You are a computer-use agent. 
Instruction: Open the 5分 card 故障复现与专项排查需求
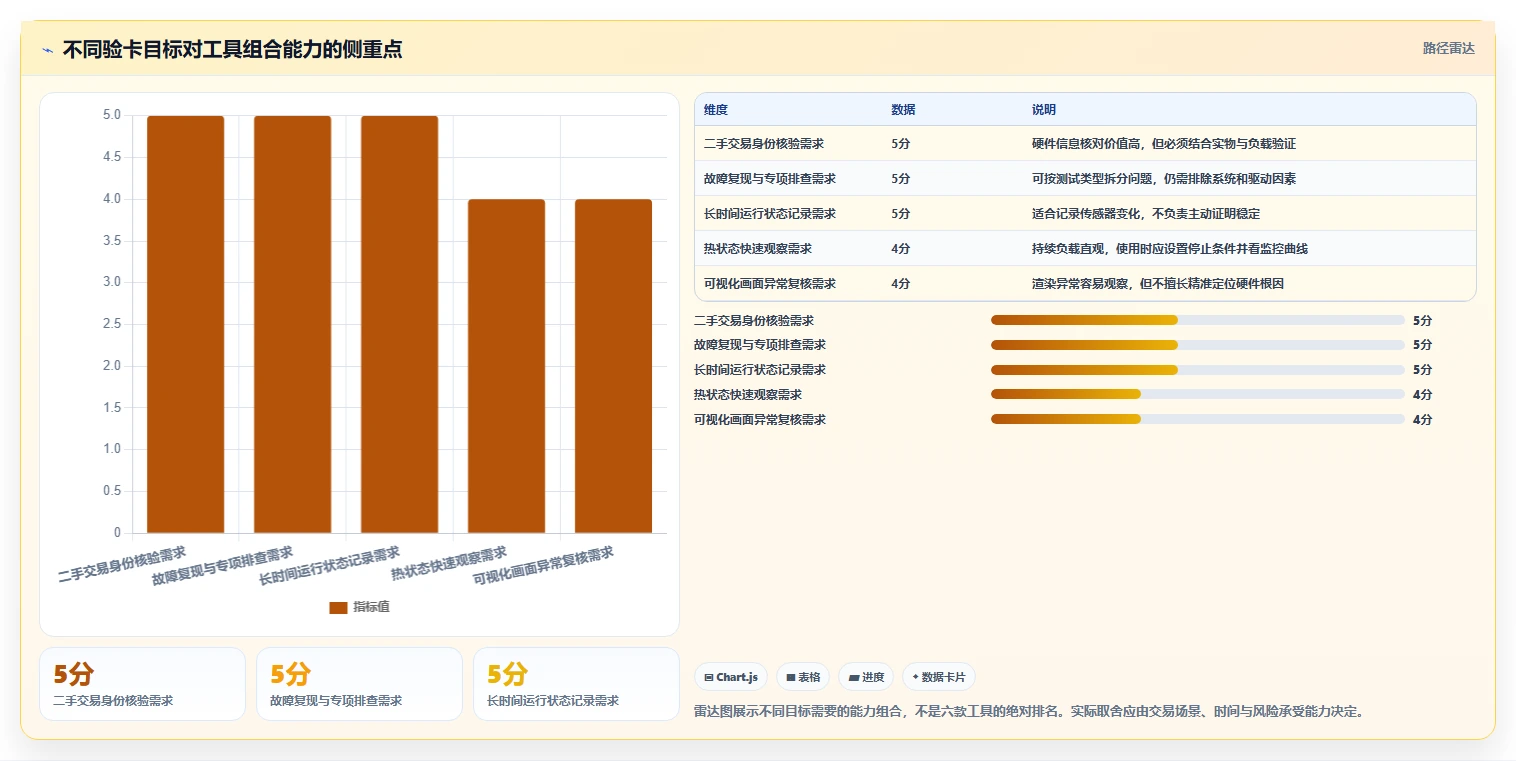click(359, 684)
